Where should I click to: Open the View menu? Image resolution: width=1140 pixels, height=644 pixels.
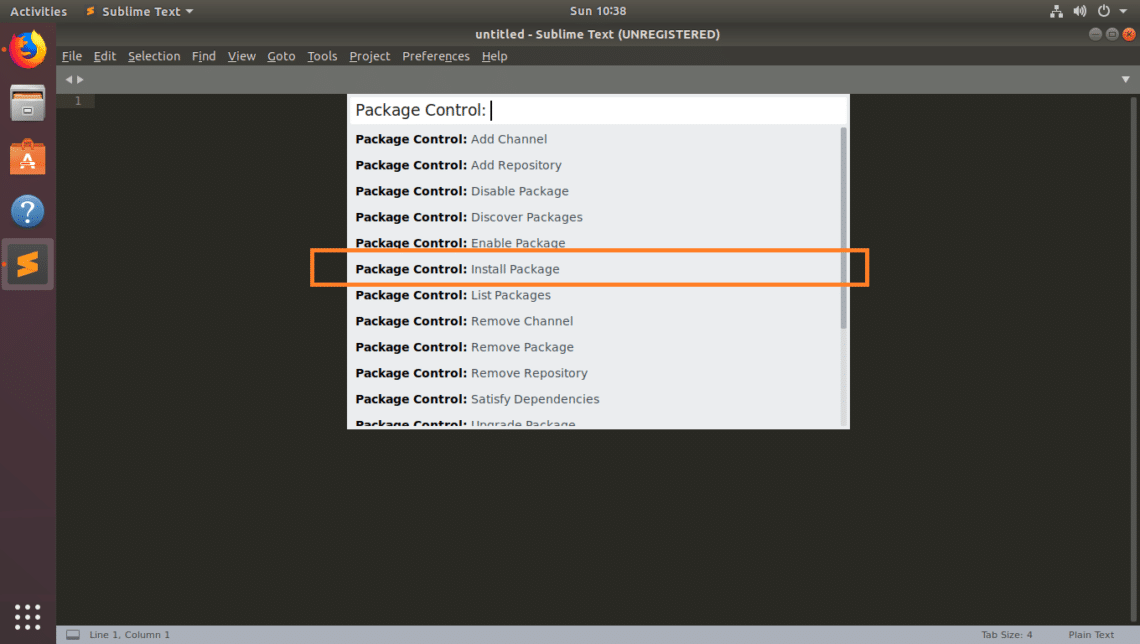[x=241, y=56]
